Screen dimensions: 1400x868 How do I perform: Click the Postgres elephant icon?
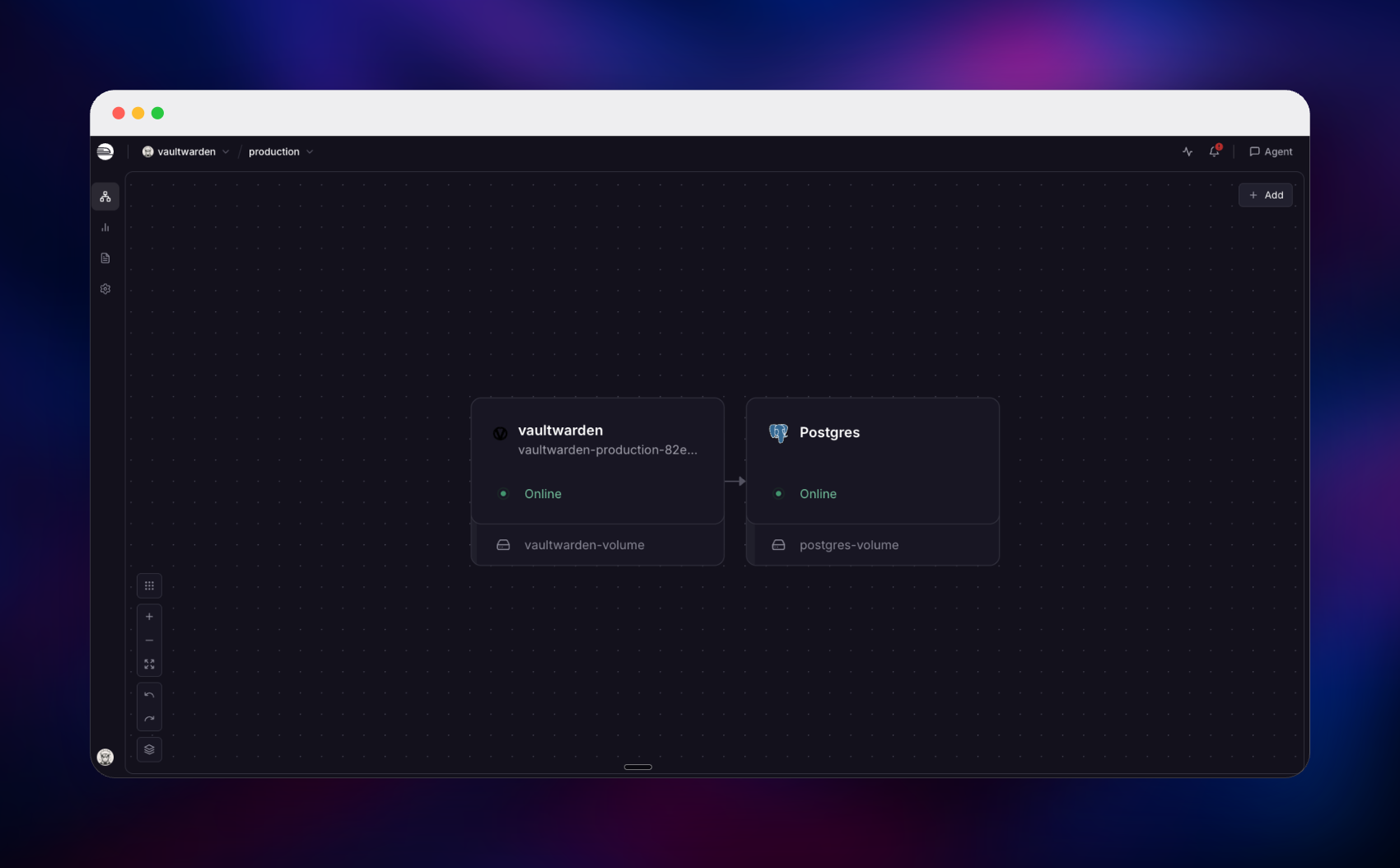pos(778,433)
